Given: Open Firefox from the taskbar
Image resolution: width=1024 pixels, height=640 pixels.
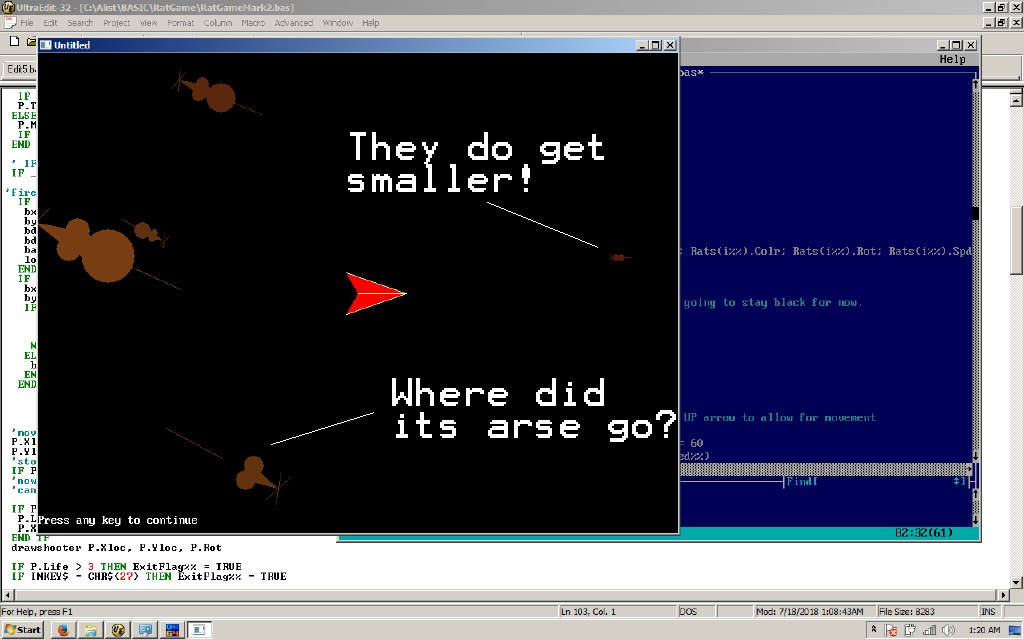Looking at the screenshot, I should tap(63, 630).
